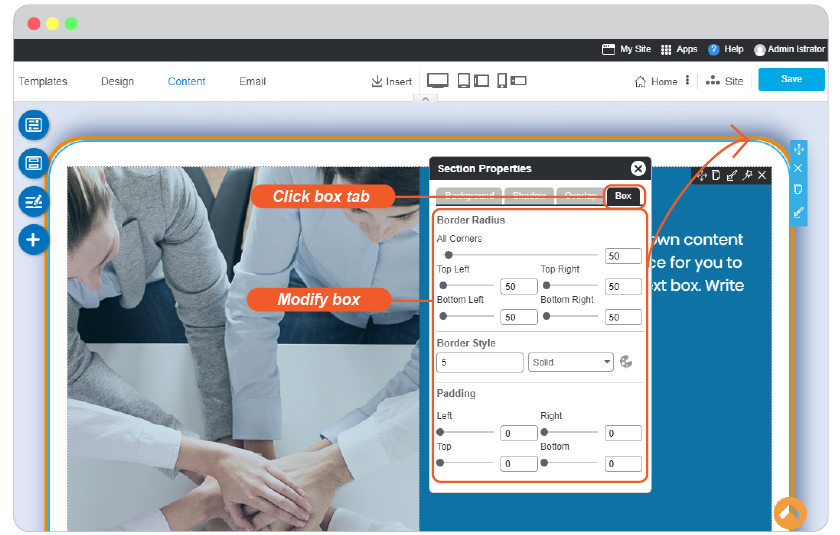Click the blue Save button
The width and height of the screenshot is (840, 535).
click(791, 79)
